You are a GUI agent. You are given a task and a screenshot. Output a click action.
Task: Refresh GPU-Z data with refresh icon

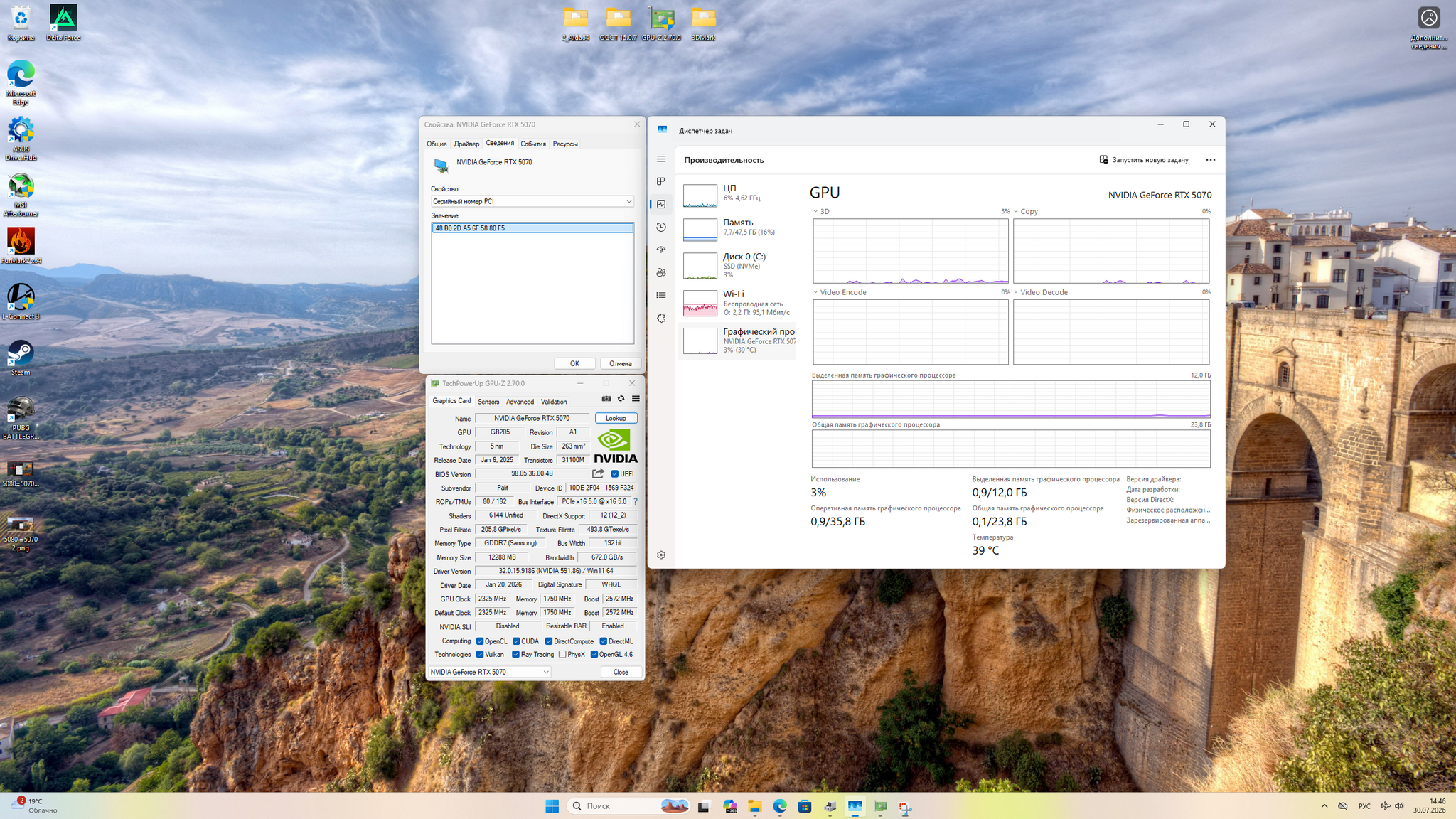click(x=621, y=399)
